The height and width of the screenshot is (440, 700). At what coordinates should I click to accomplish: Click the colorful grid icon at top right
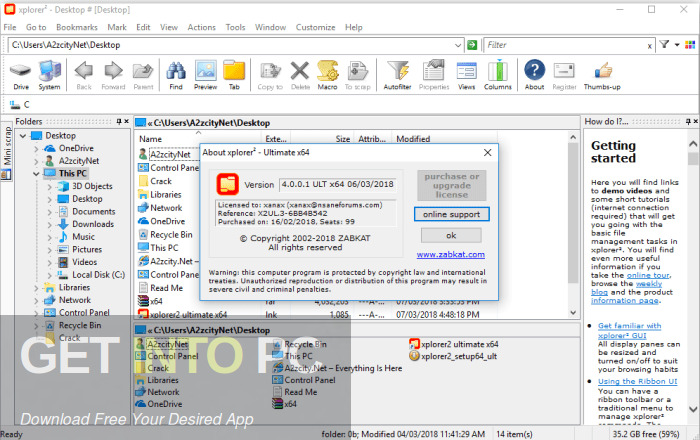tap(690, 45)
